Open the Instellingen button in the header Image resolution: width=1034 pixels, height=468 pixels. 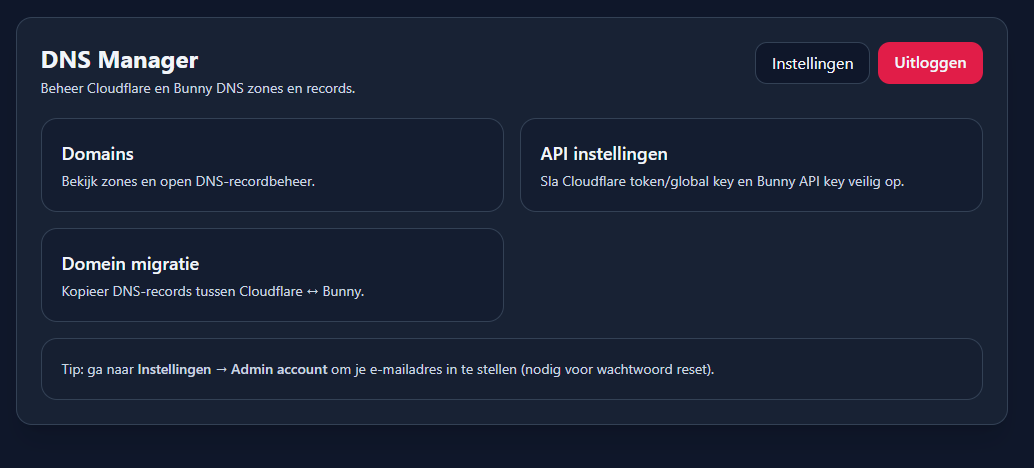[812, 63]
